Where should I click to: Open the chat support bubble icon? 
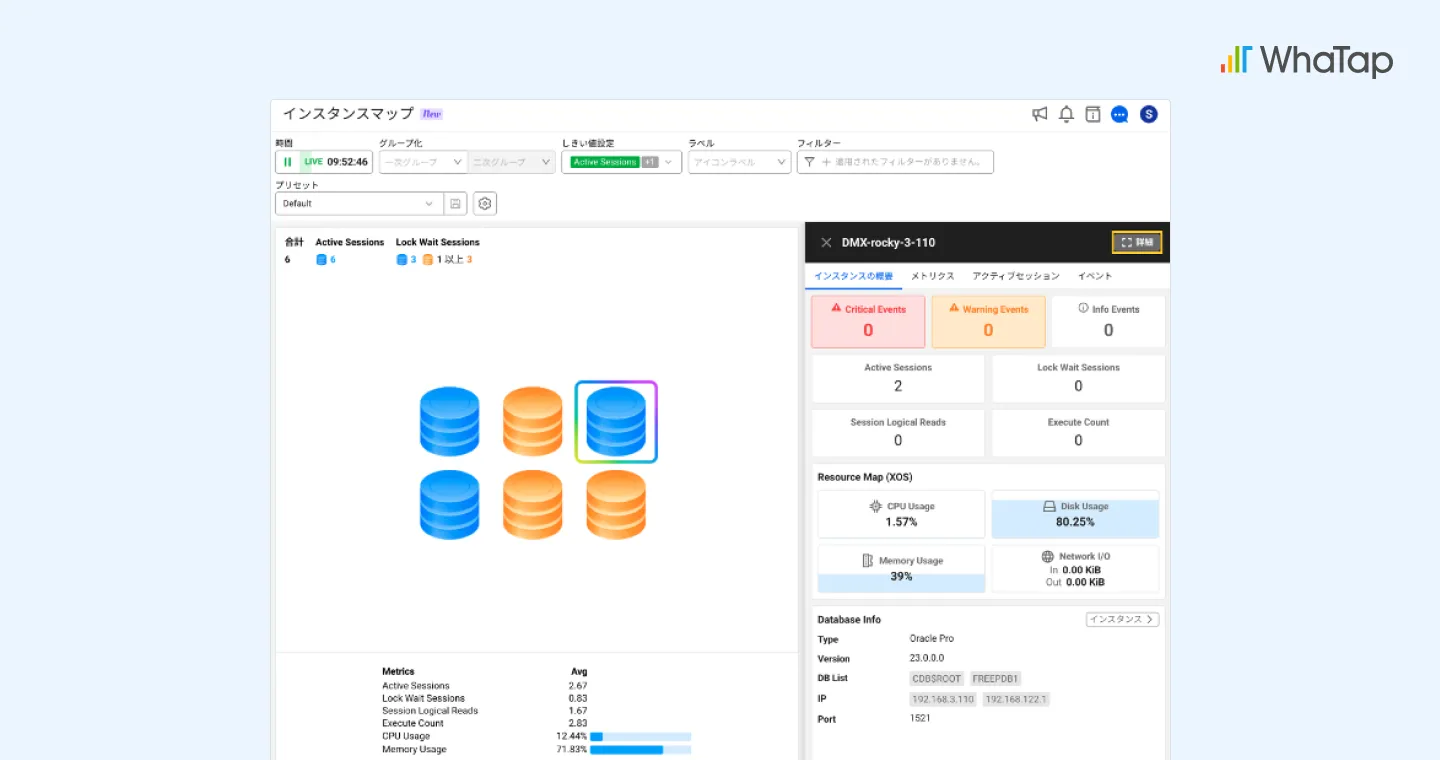[1120, 114]
